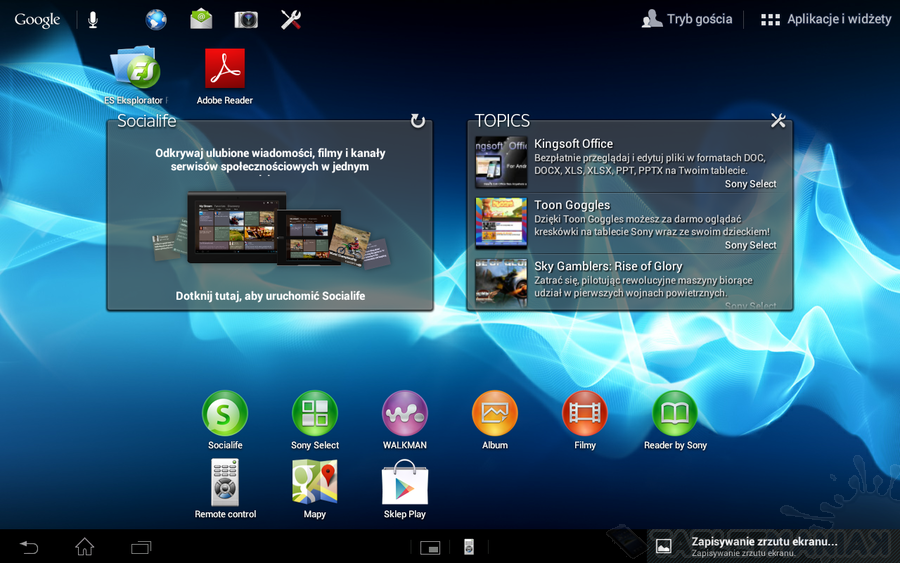Tap 'Dotknij tutaj, aby uruchomić Socialife'
Image resolution: width=900 pixels, height=563 pixels.
pyautogui.click(x=270, y=296)
